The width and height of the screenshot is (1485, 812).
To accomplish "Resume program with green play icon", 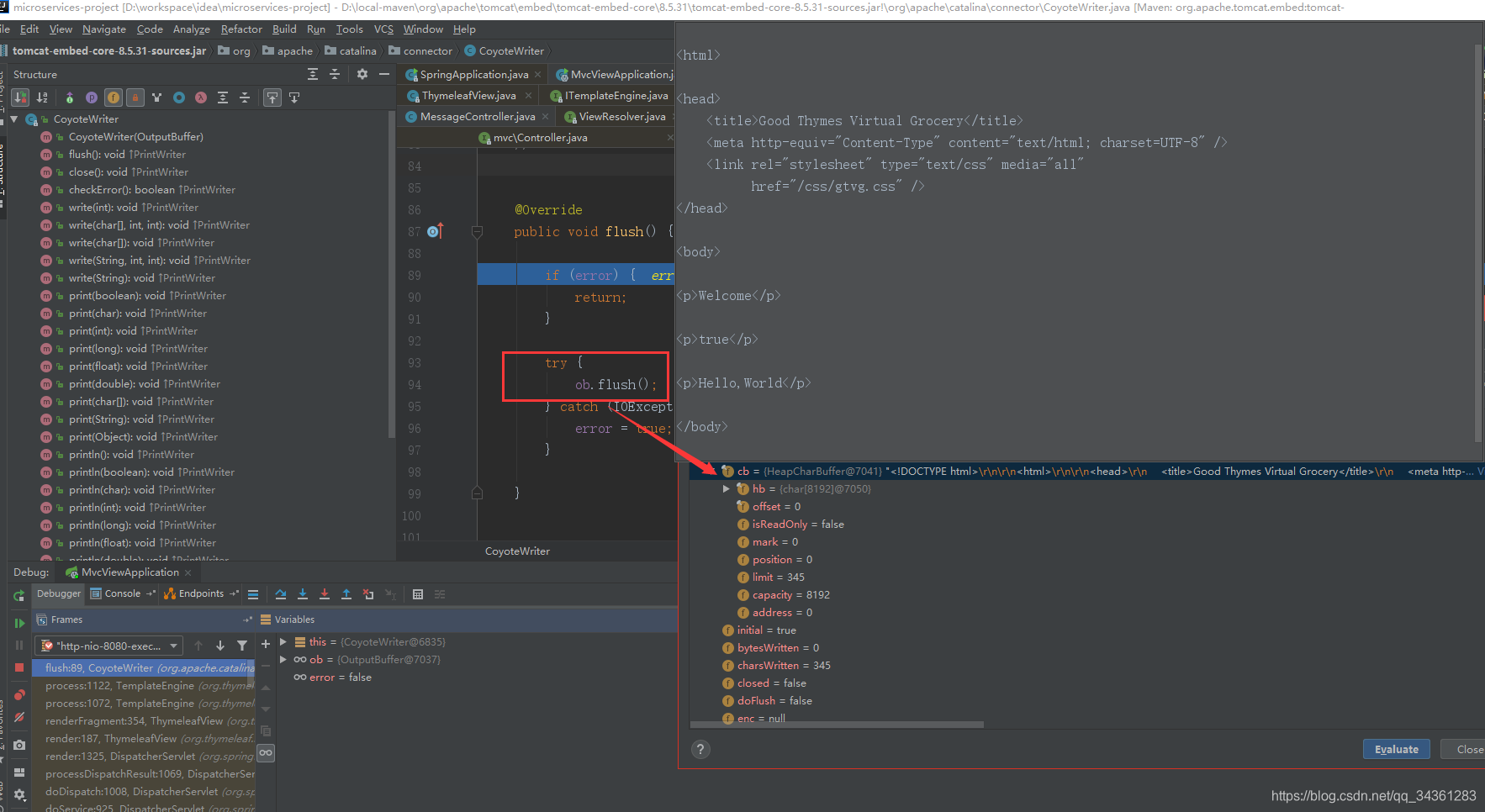I will click(18, 623).
